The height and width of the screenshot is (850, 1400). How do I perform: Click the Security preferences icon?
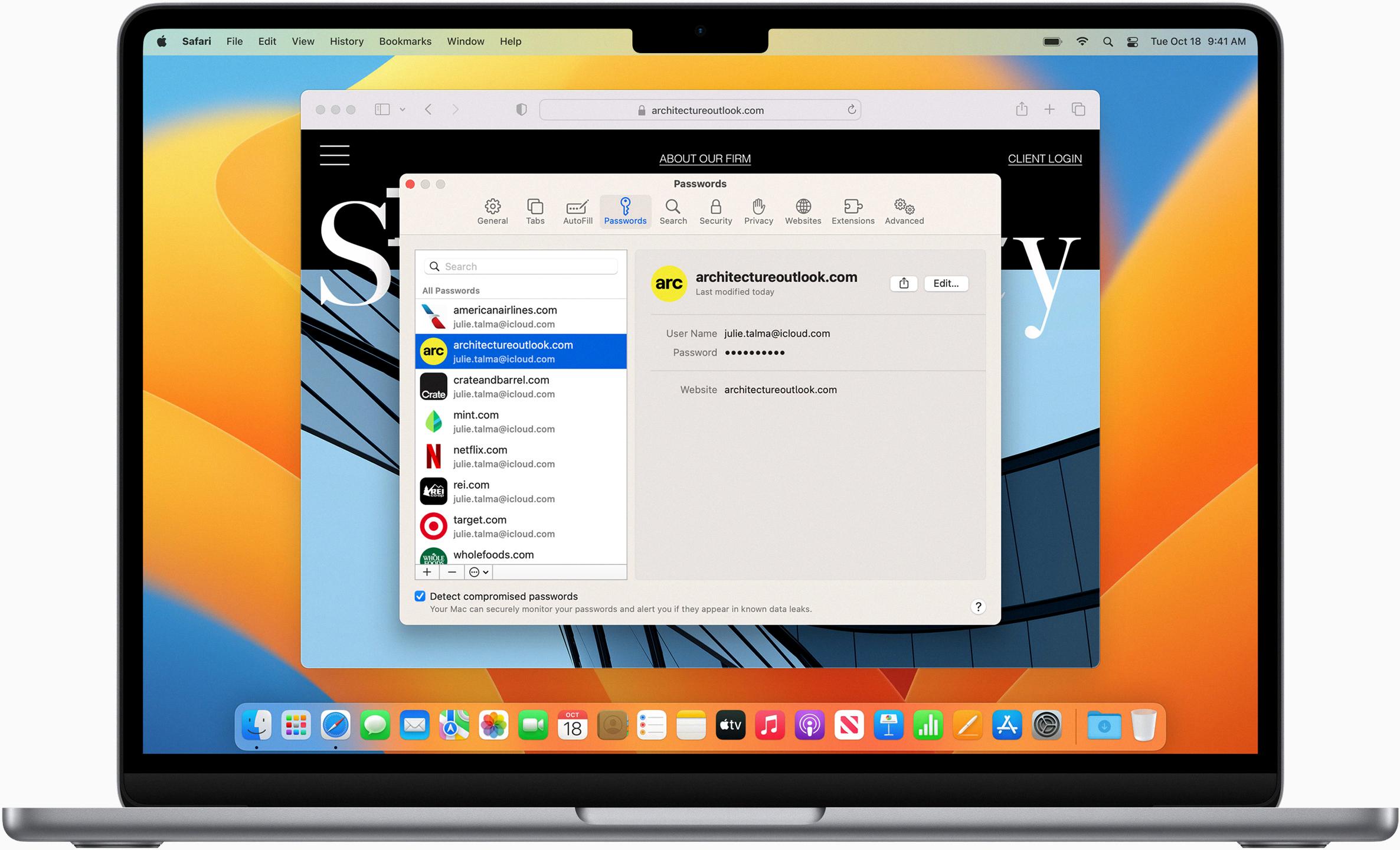(714, 210)
